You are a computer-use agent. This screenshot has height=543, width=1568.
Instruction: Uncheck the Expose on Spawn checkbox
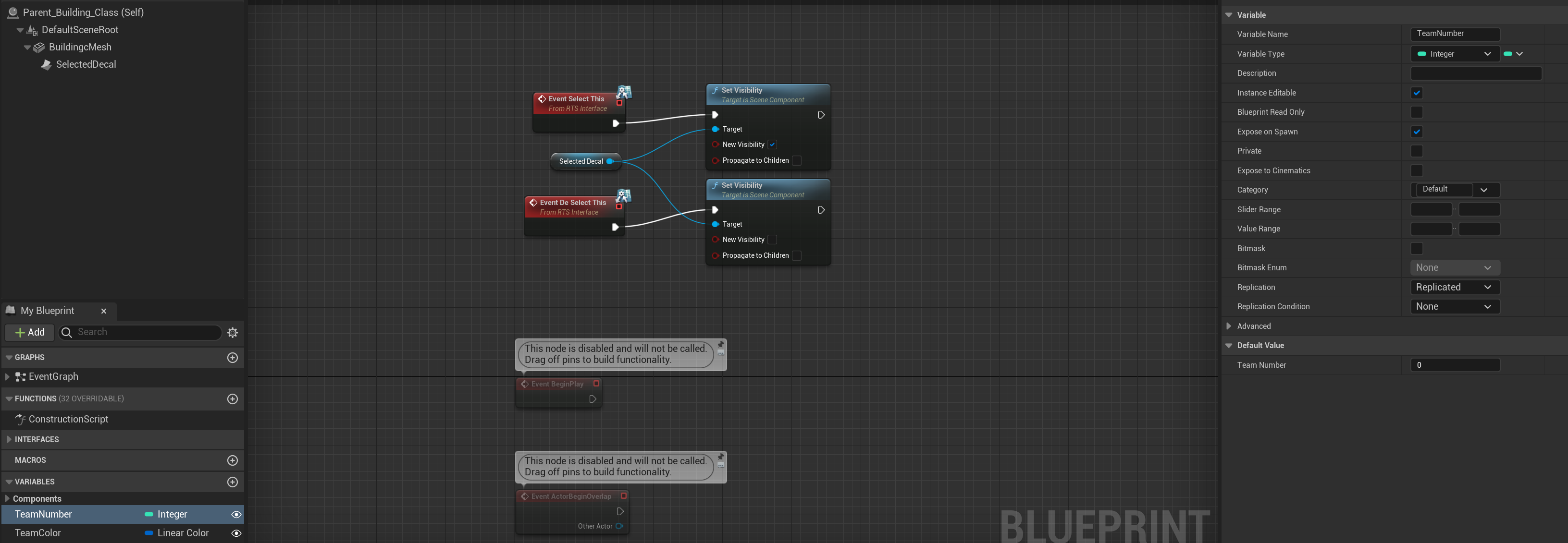tap(1417, 132)
